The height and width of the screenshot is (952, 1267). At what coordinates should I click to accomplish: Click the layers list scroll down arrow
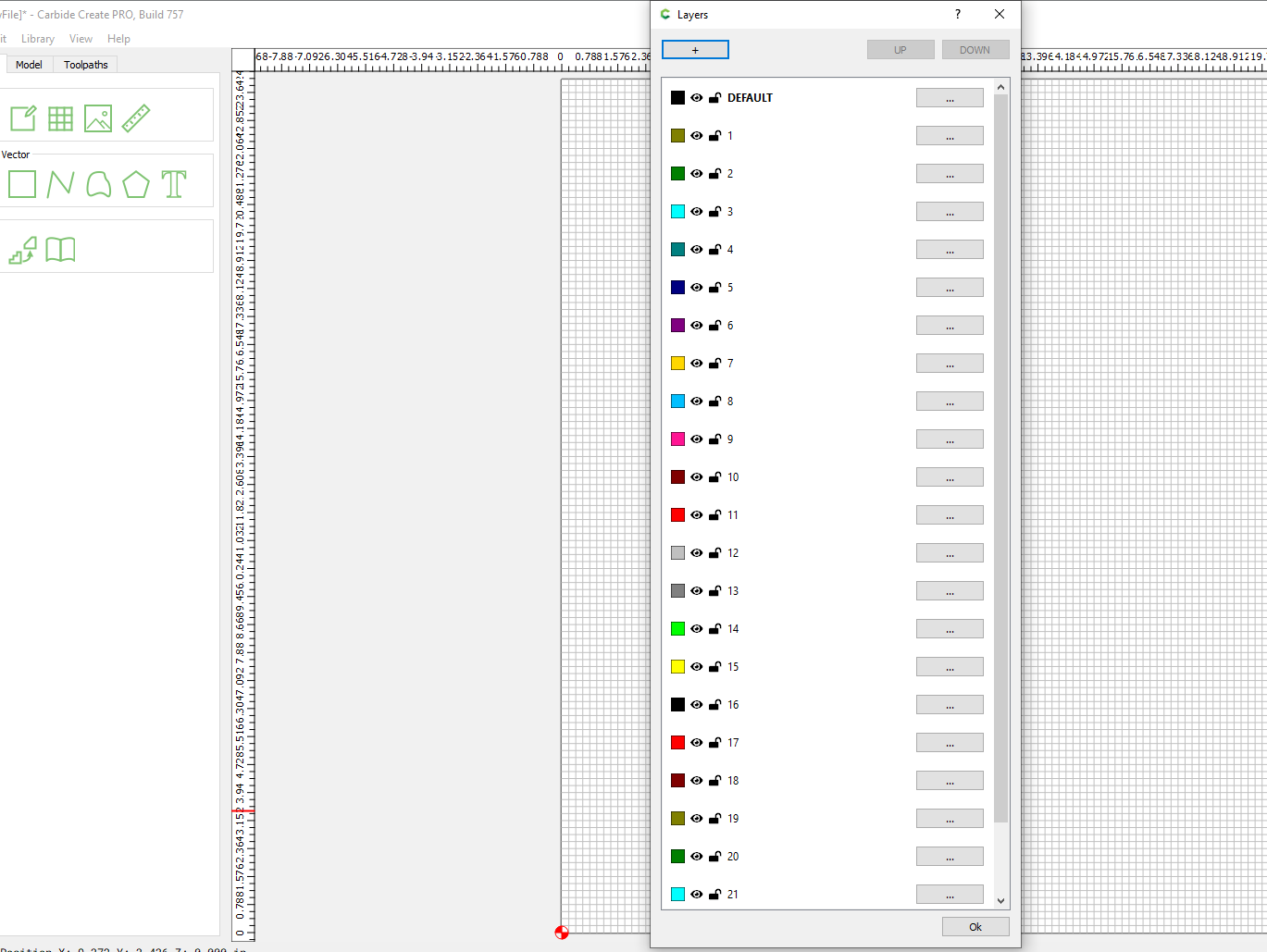pos(1000,901)
